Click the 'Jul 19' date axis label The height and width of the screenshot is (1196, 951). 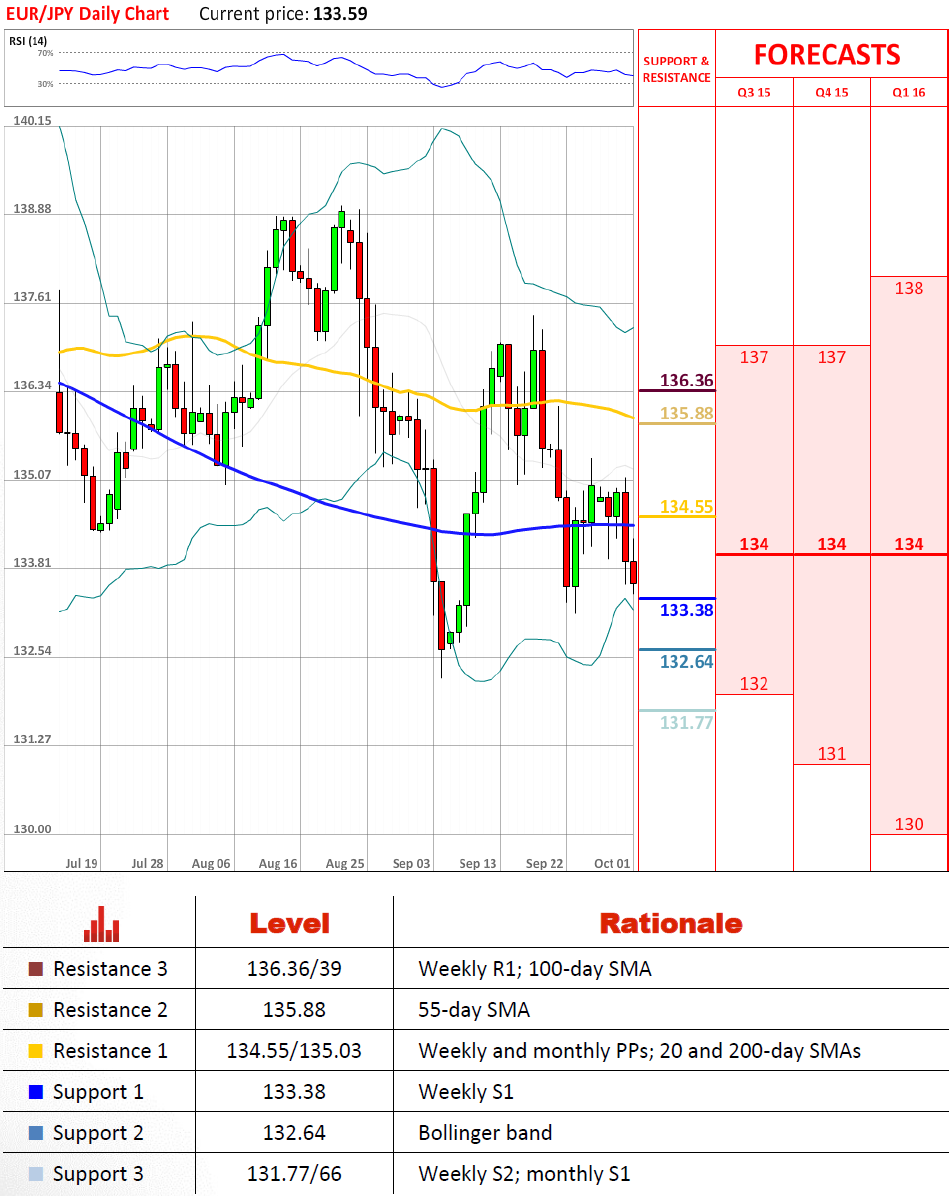pyautogui.click(x=82, y=863)
